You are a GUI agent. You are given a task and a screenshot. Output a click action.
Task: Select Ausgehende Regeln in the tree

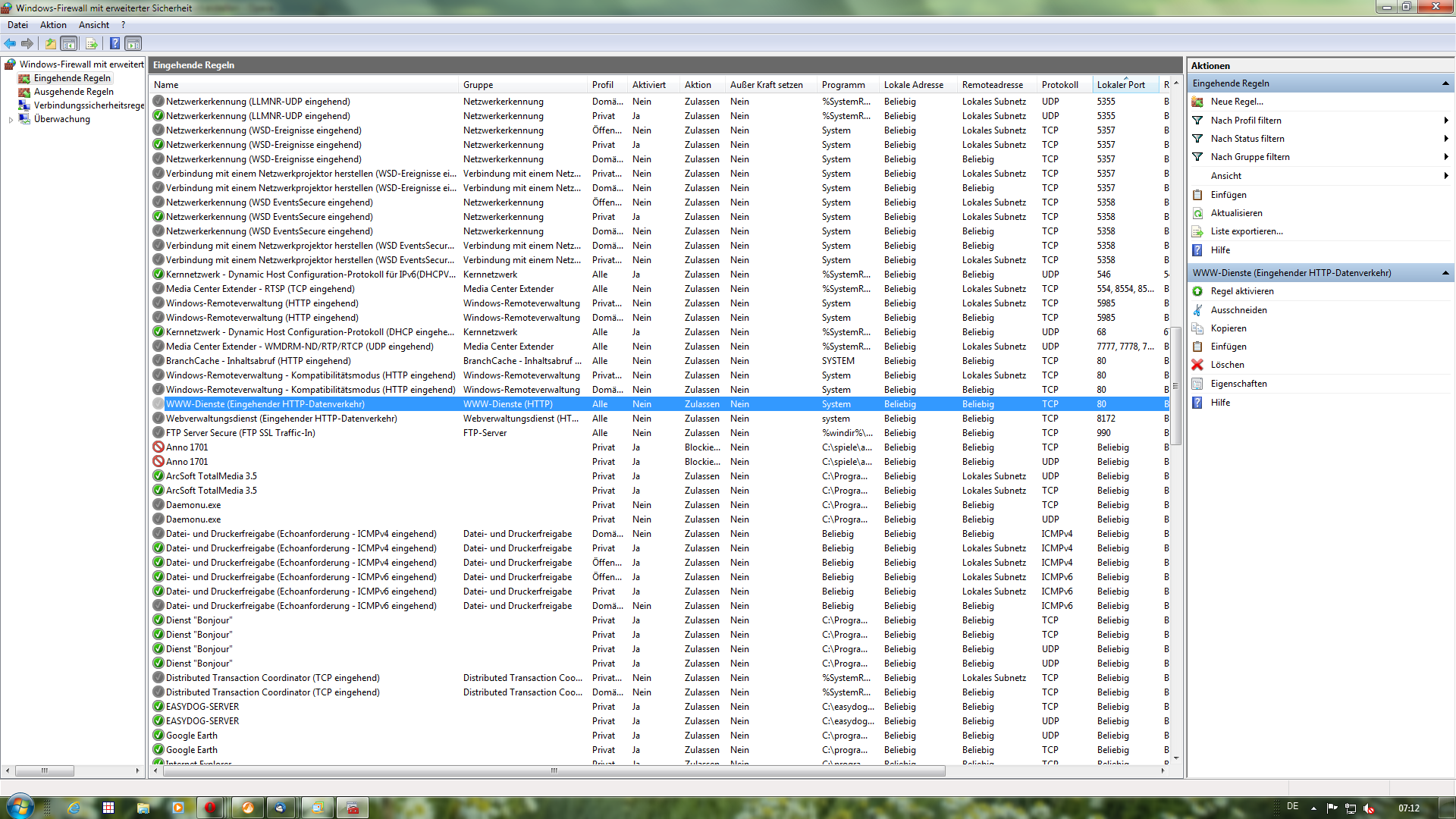tap(74, 92)
